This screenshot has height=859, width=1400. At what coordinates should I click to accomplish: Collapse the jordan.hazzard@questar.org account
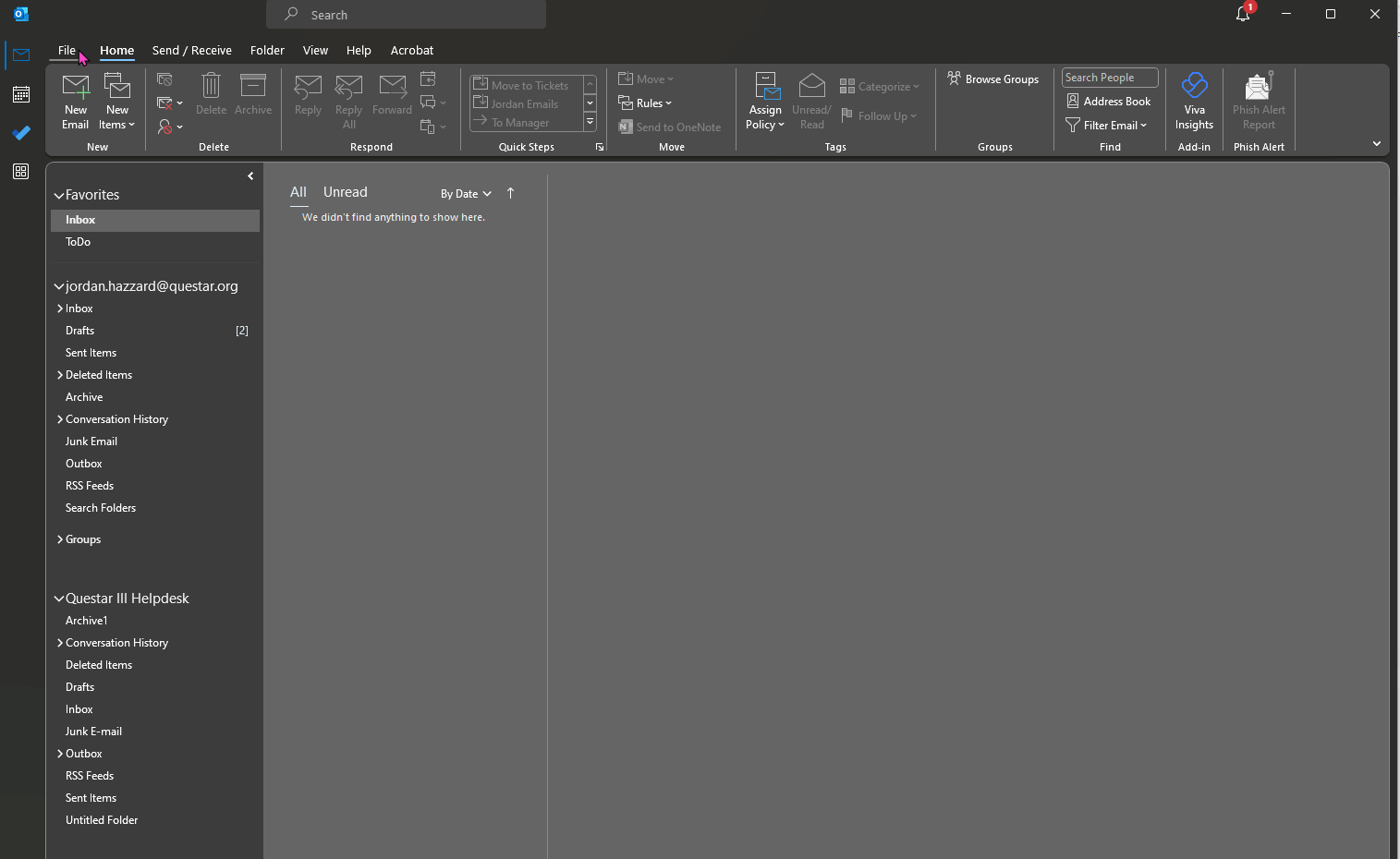coord(59,286)
